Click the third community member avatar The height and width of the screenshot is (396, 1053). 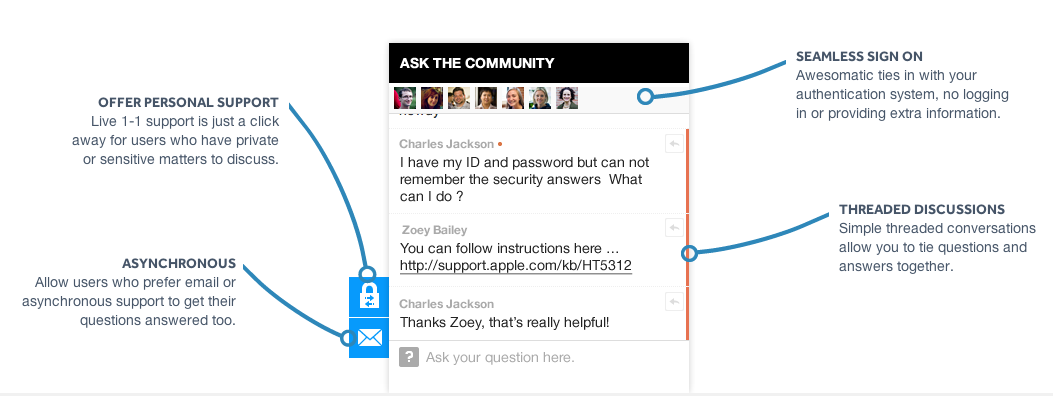(x=459, y=98)
